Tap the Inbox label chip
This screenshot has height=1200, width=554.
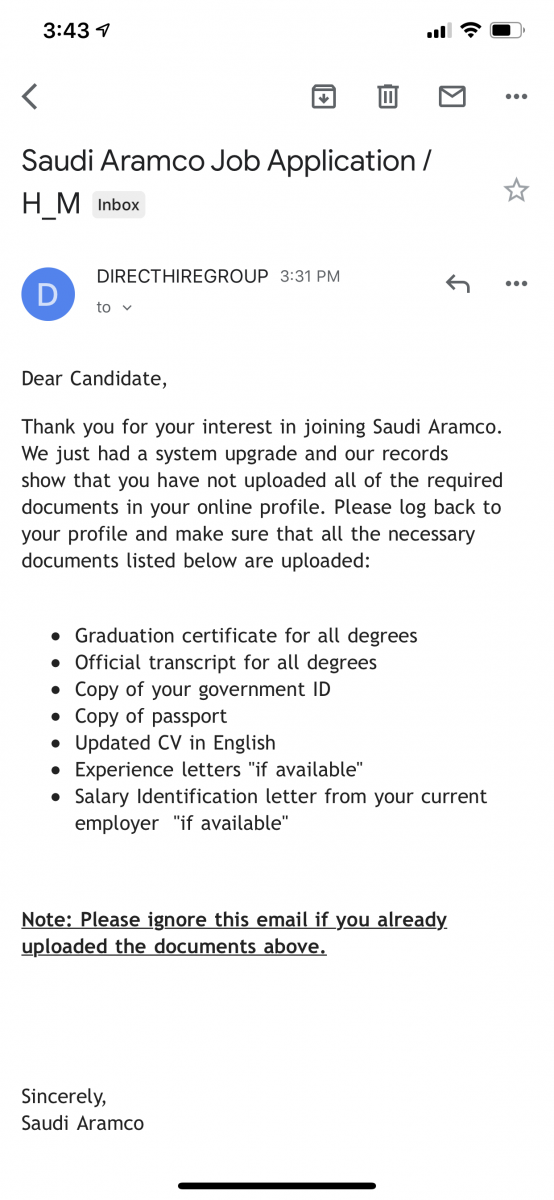(x=119, y=205)
